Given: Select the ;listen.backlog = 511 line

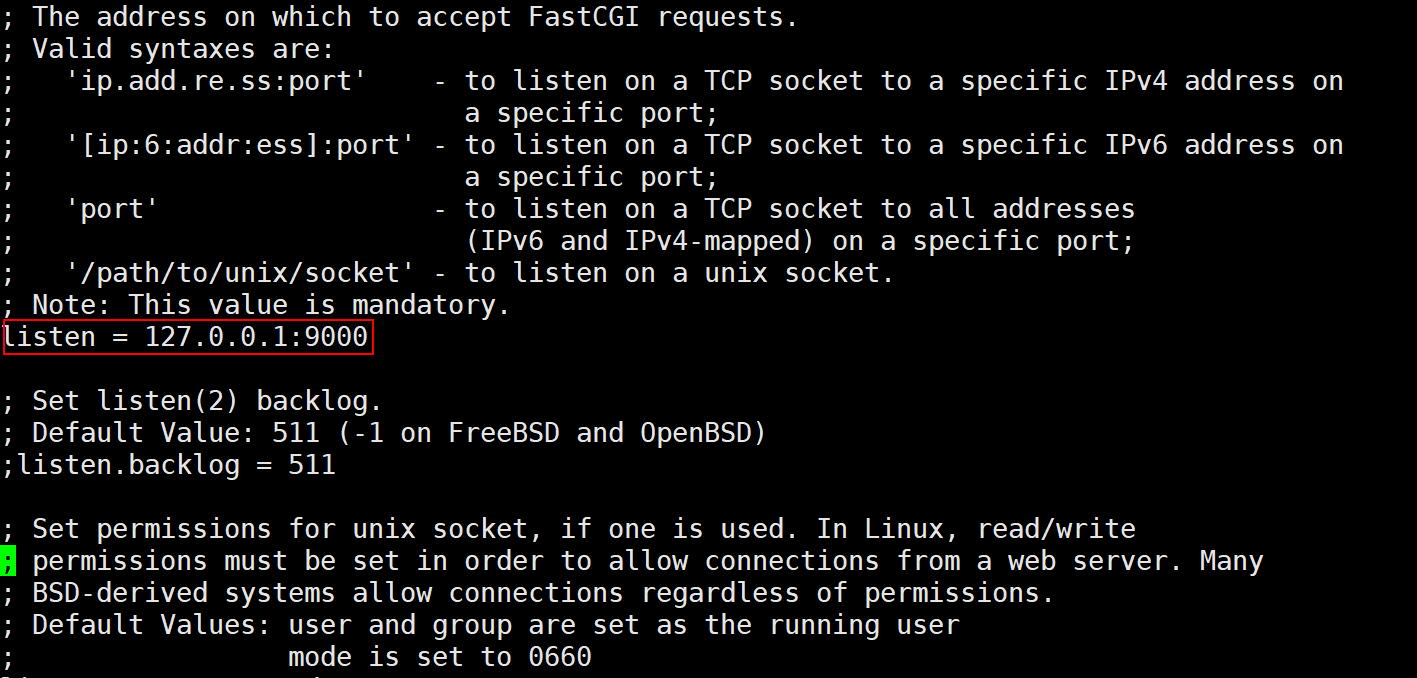Looking at the screenshot, I should click(x=170, y=465).
